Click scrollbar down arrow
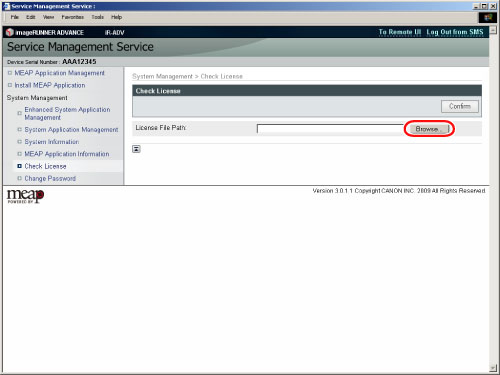The image size is (500, 375). tap(493, 368)
